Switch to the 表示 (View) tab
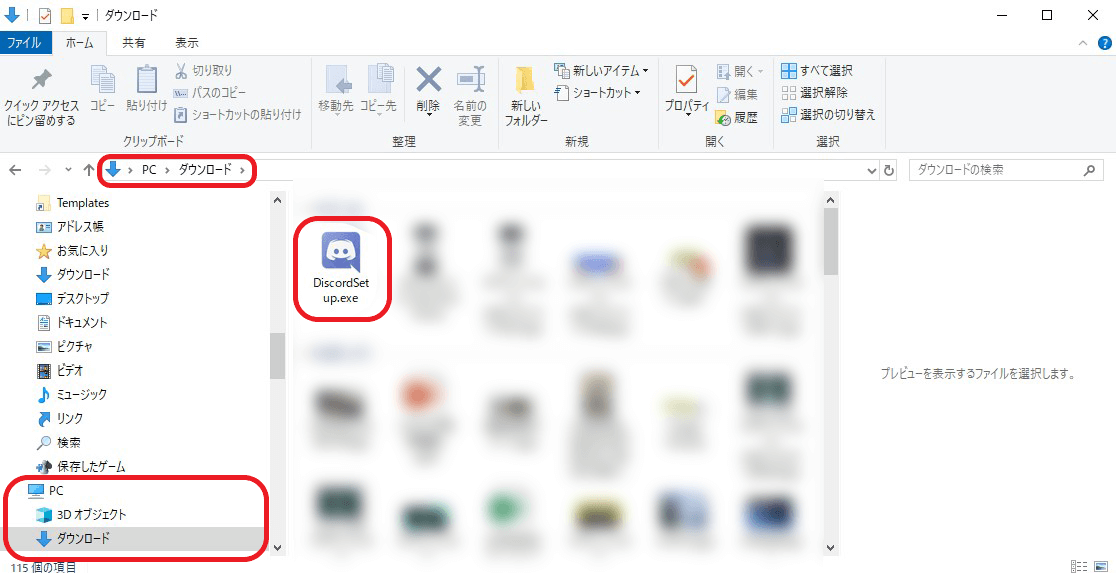Viewport: 1116px width, 573px height. point(186,43)
